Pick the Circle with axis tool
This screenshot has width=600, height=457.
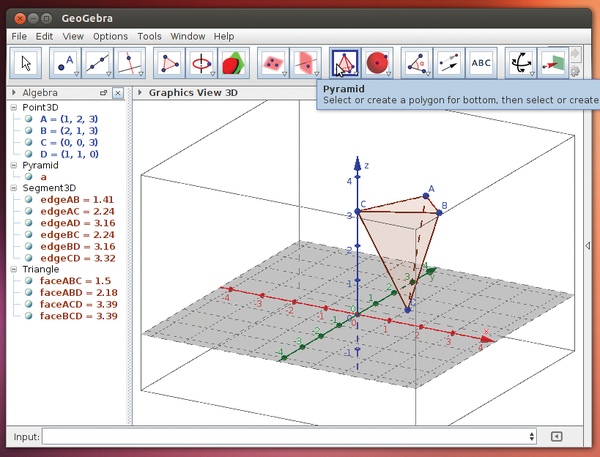click(x=202, y=63)
